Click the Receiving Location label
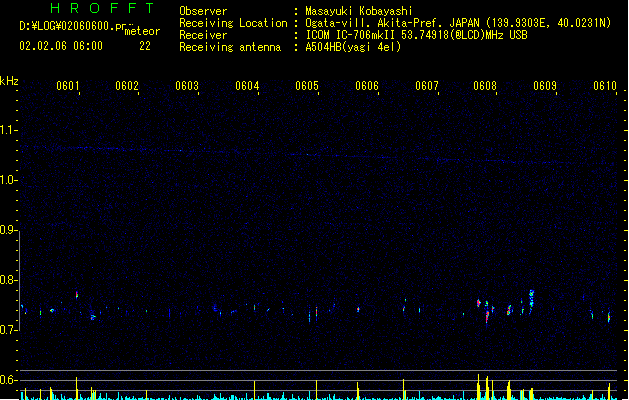This screenshot has height=400, width=629. (x=233, y=23)
